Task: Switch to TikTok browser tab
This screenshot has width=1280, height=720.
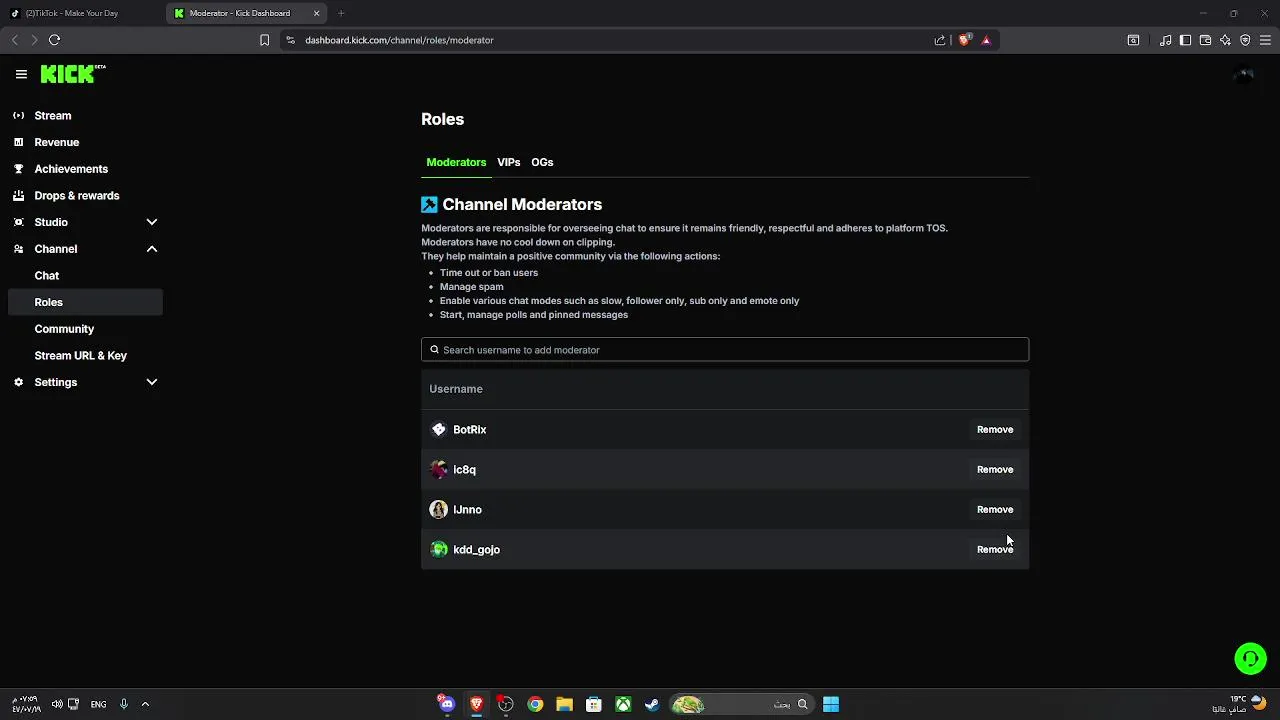Action: coord(82,13)
